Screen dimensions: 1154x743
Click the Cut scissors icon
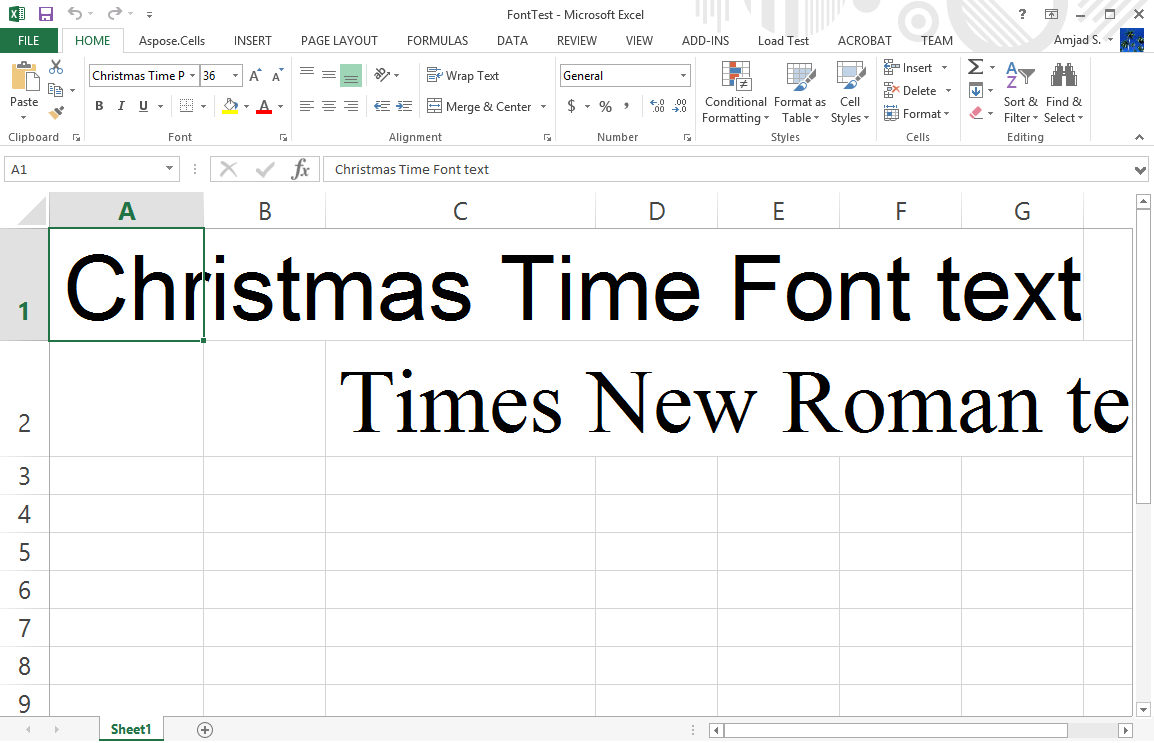coord(56,67)
